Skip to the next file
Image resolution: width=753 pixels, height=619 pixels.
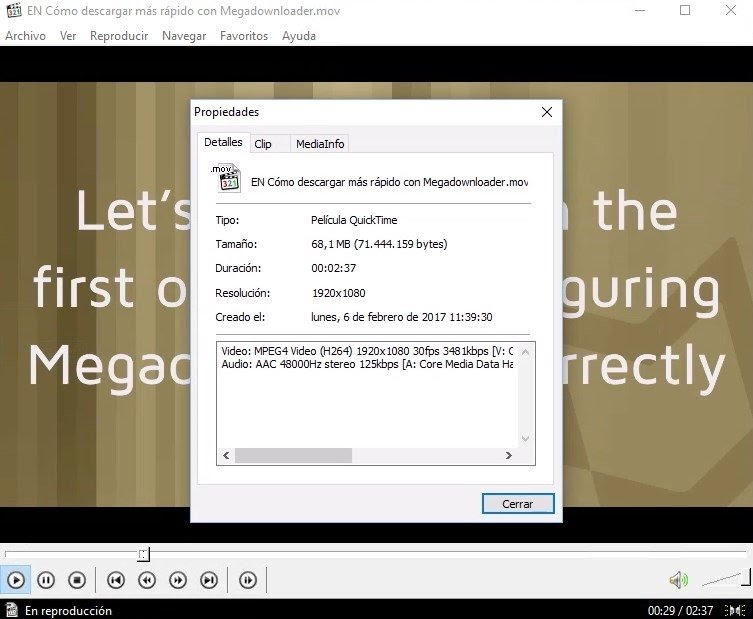209,580
